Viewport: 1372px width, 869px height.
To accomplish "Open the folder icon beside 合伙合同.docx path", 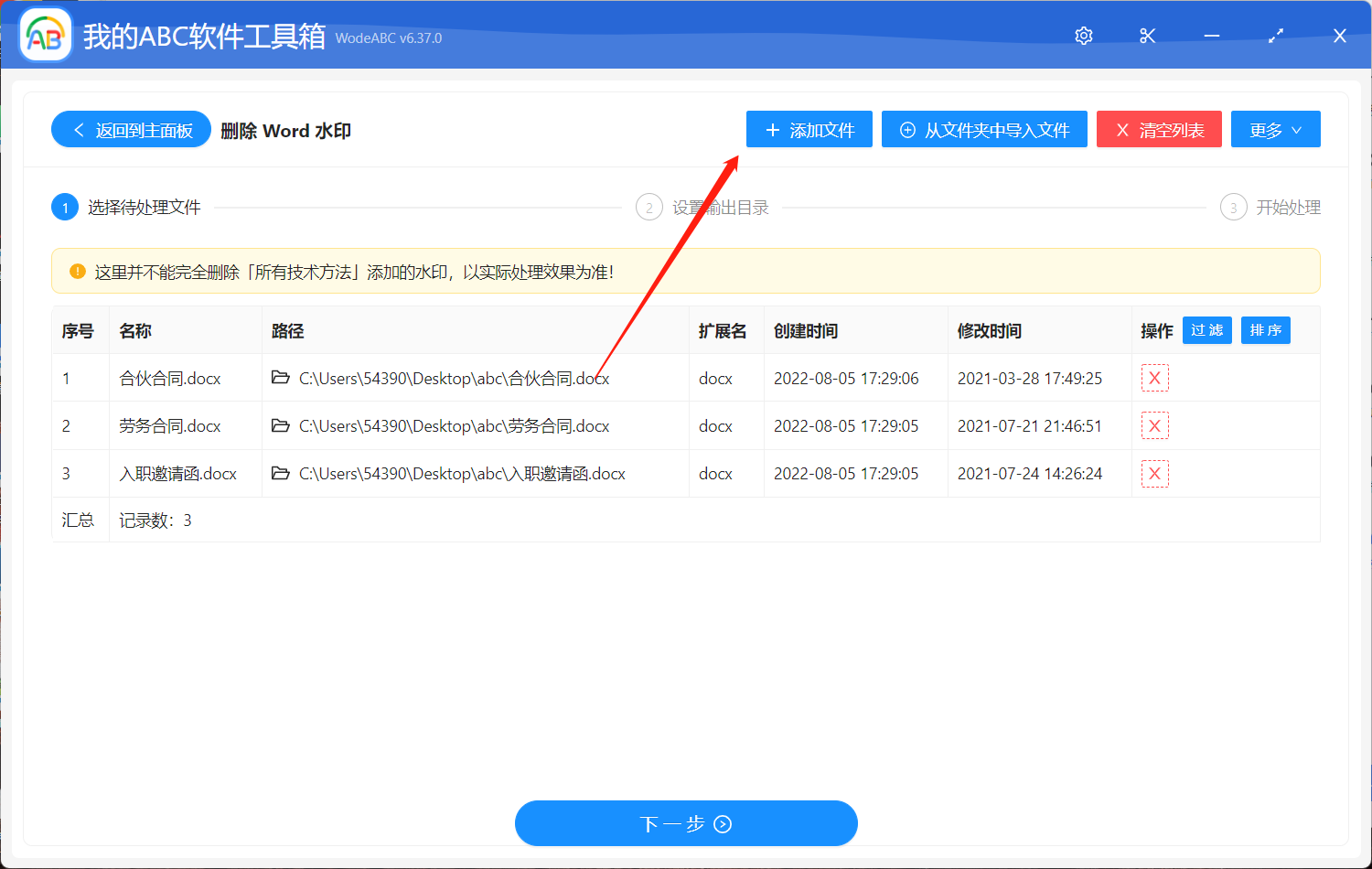I will click(281, 378).
